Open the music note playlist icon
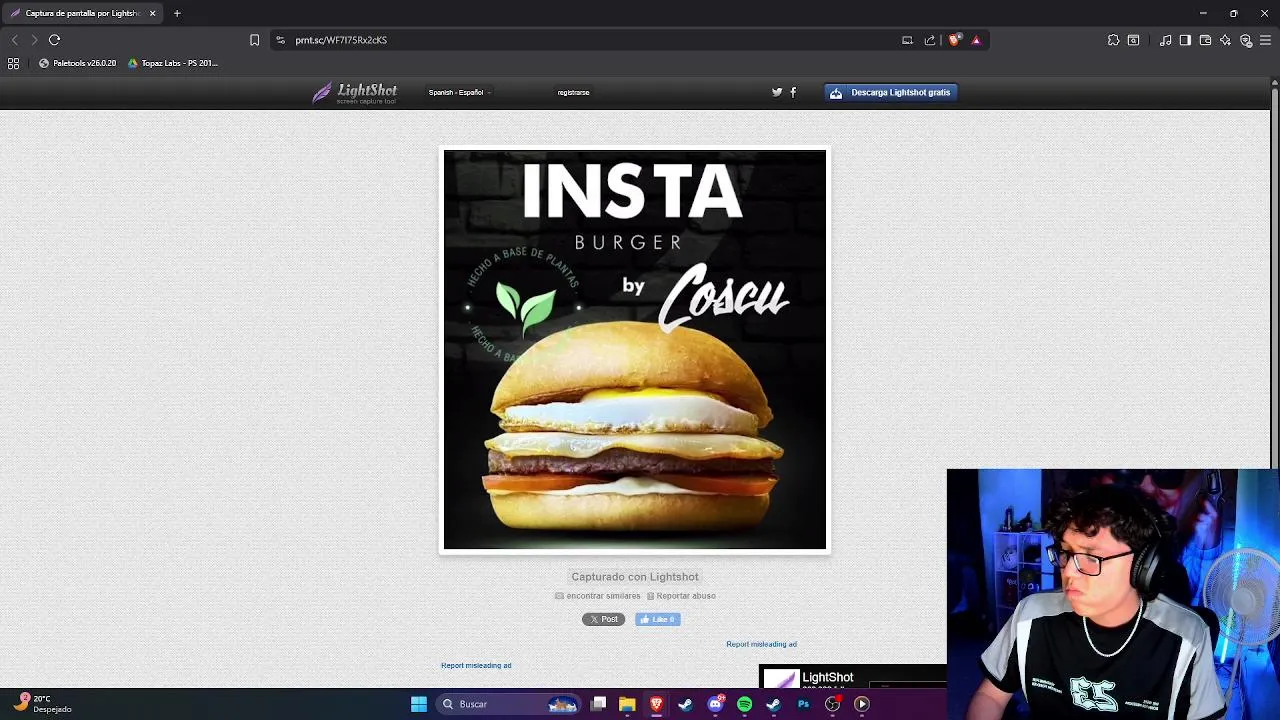The height and width of the screenshot is (720, 1280). click(1165, 40)
